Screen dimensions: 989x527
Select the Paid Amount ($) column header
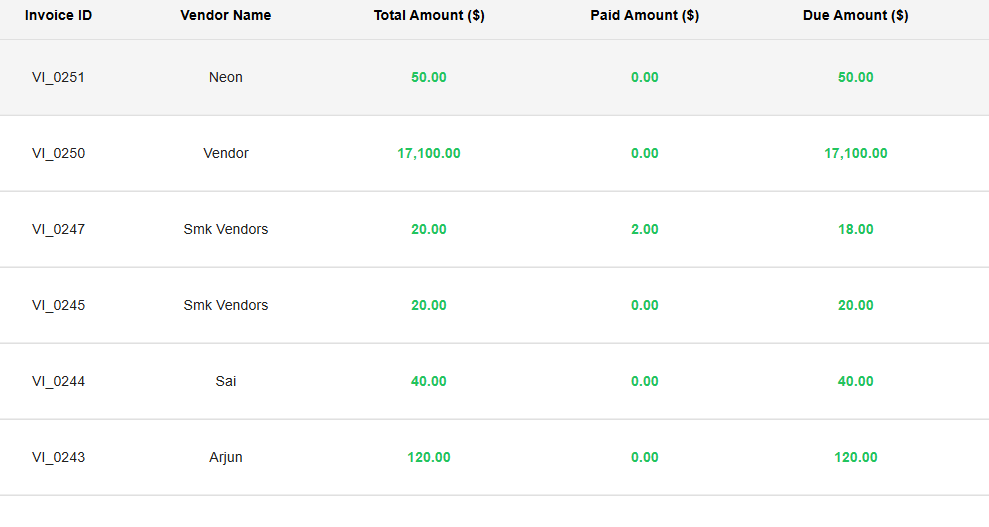644,16
